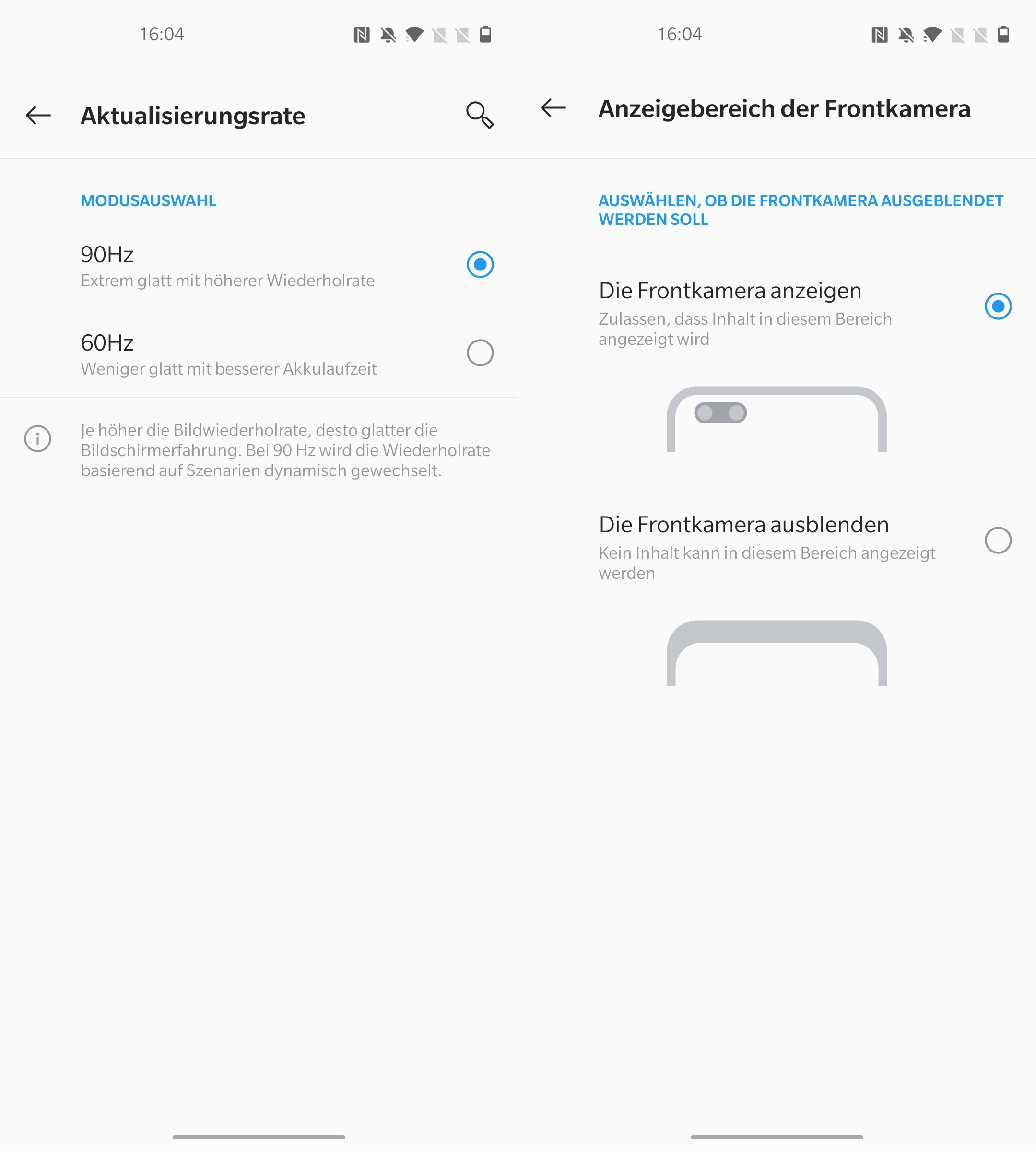Screen dimensions: 1036x1151
Task: Choose the Die Frontkamera ausblenden option text
Action: pyautogui.click(x=743, y=524)
